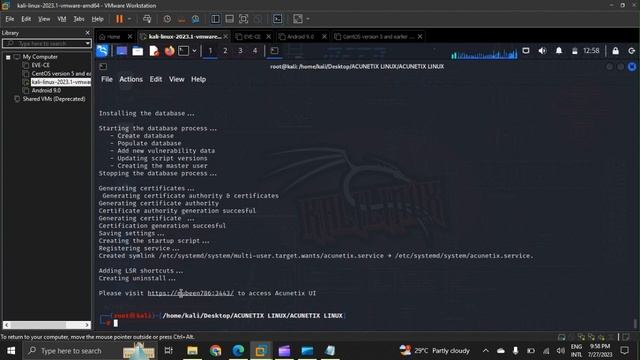Take a snapshot of the VM
Image resolution: width=640 pixels, height=360 pixels.
click(167, 19)
